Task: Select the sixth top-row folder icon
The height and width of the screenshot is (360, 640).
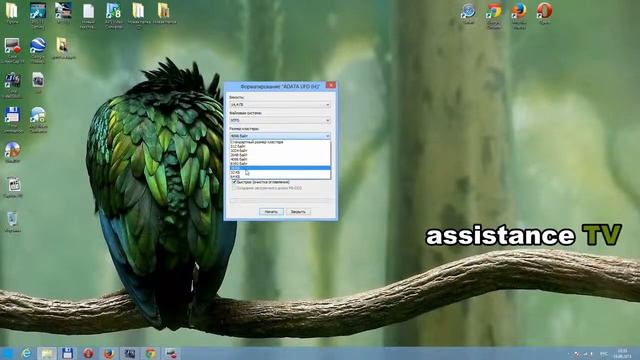Action: [x=139, y=15]
